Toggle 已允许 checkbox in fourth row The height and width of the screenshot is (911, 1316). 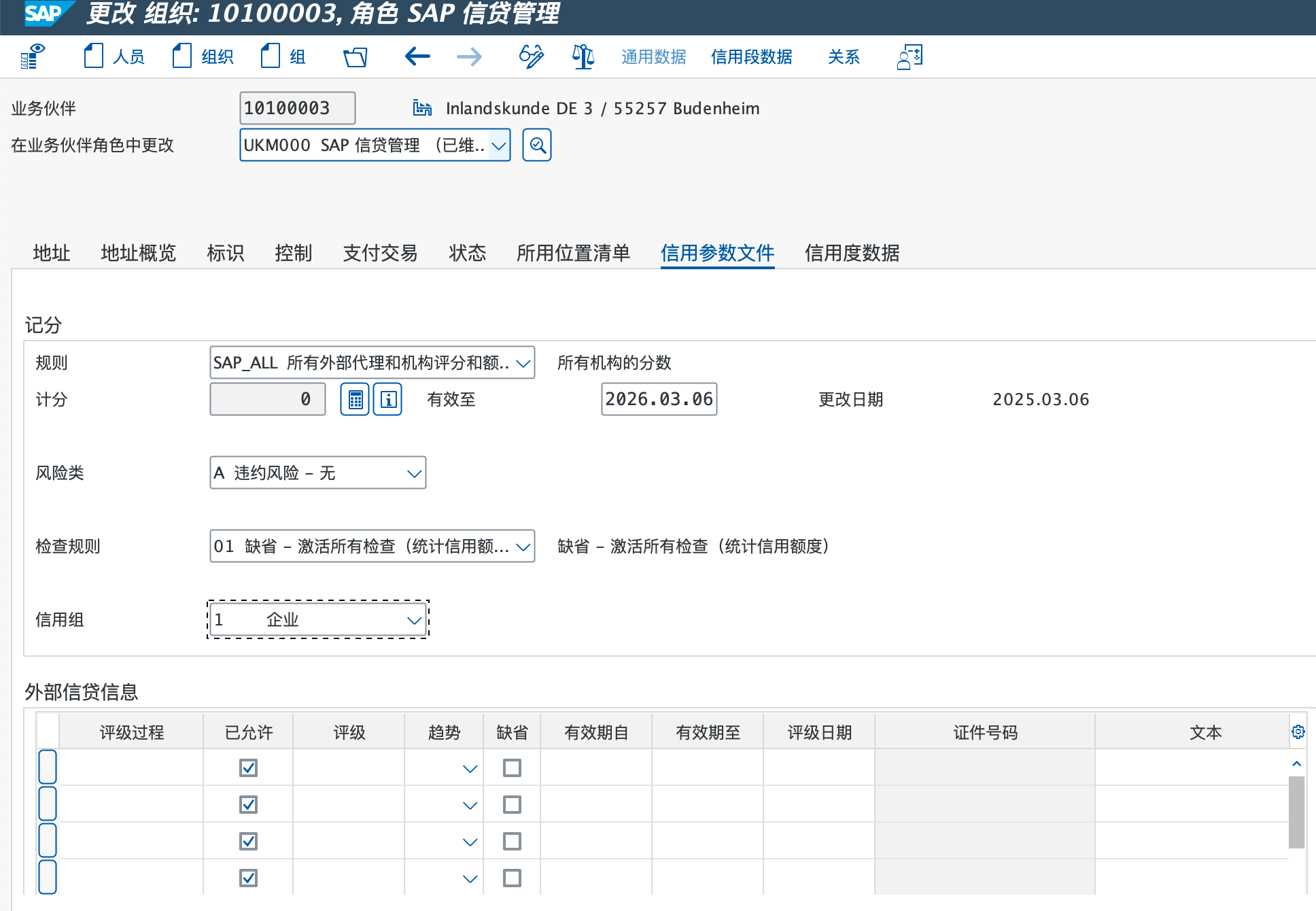click(249, 878)
